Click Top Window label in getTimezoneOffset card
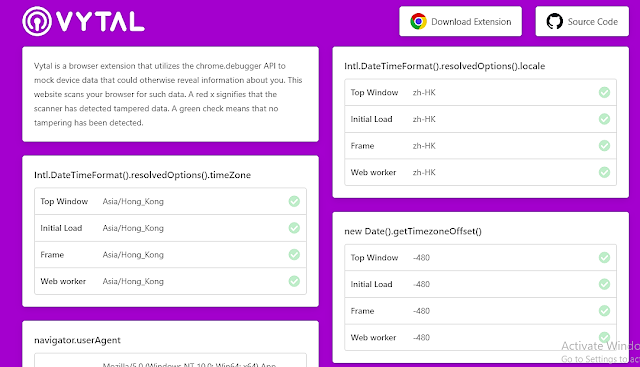Image resolution: width=640 pixels, height=367 pixels. 374,258
